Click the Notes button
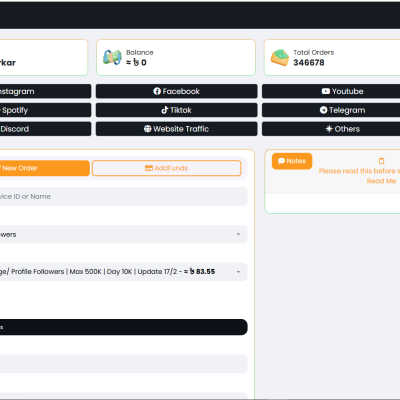The width and height of the screenshot is (400, 400). click(x=292, y=161)
